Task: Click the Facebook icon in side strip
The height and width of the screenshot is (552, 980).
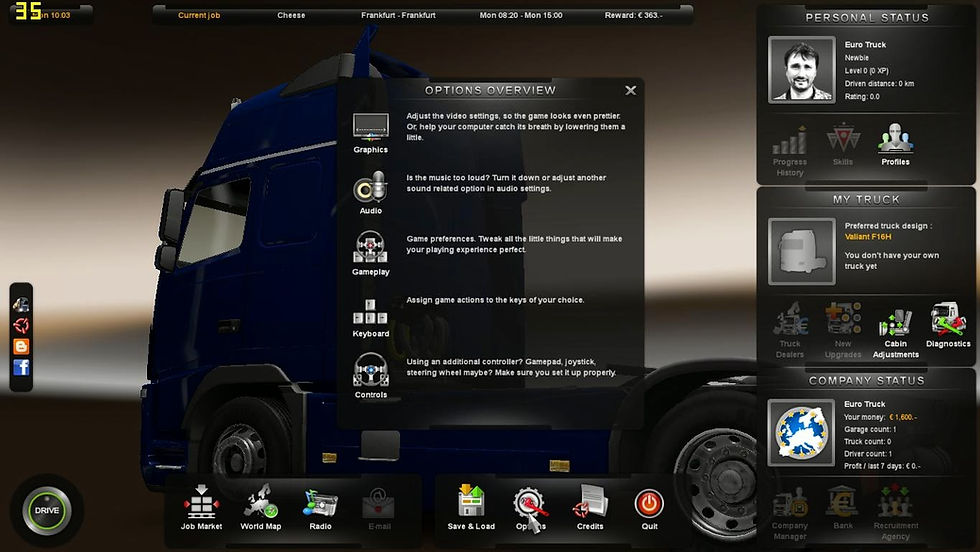Action: click(21, 368)
